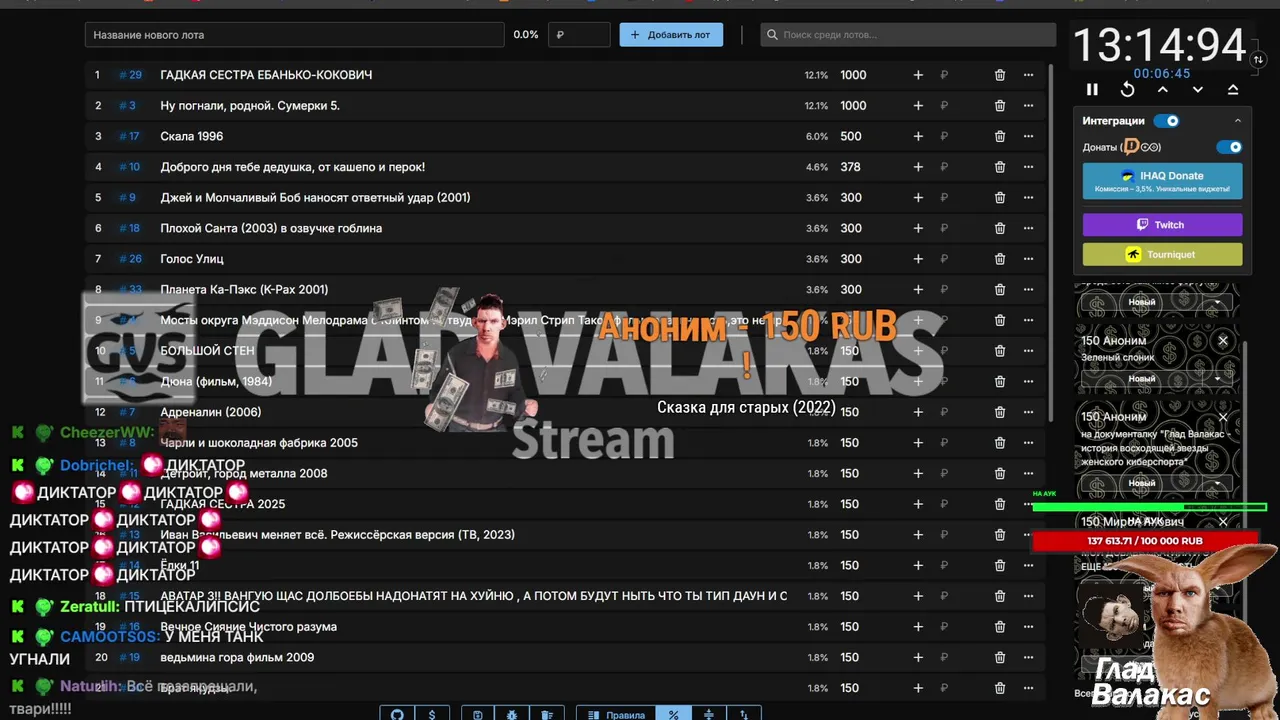The width and height of the screenshot is (1280, 720).
Task: Add amount to Доброго дня тебе дедушка lot
Action: pyautogui.click(x=918, y=167)
